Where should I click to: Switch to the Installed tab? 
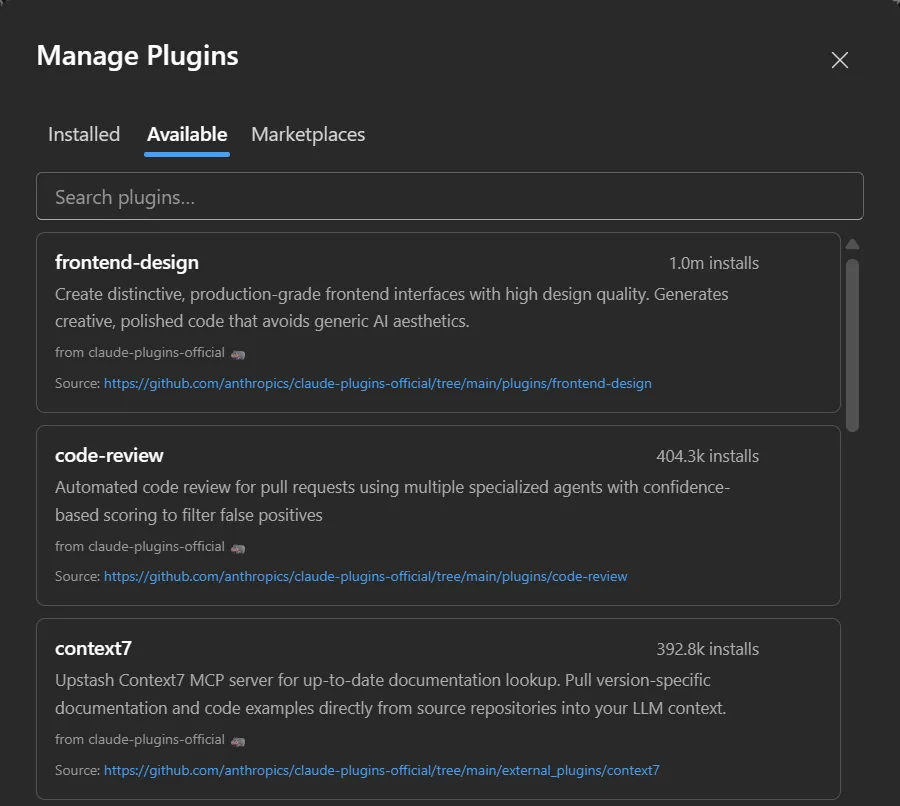point(84,134)
